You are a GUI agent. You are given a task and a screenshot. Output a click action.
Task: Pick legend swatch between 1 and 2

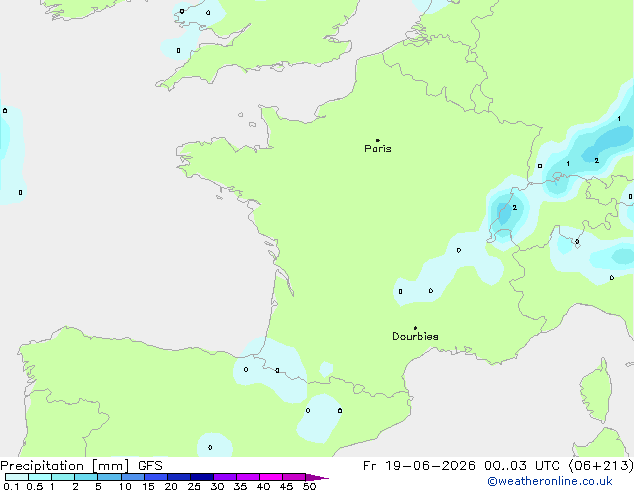(x=63, y=477)
